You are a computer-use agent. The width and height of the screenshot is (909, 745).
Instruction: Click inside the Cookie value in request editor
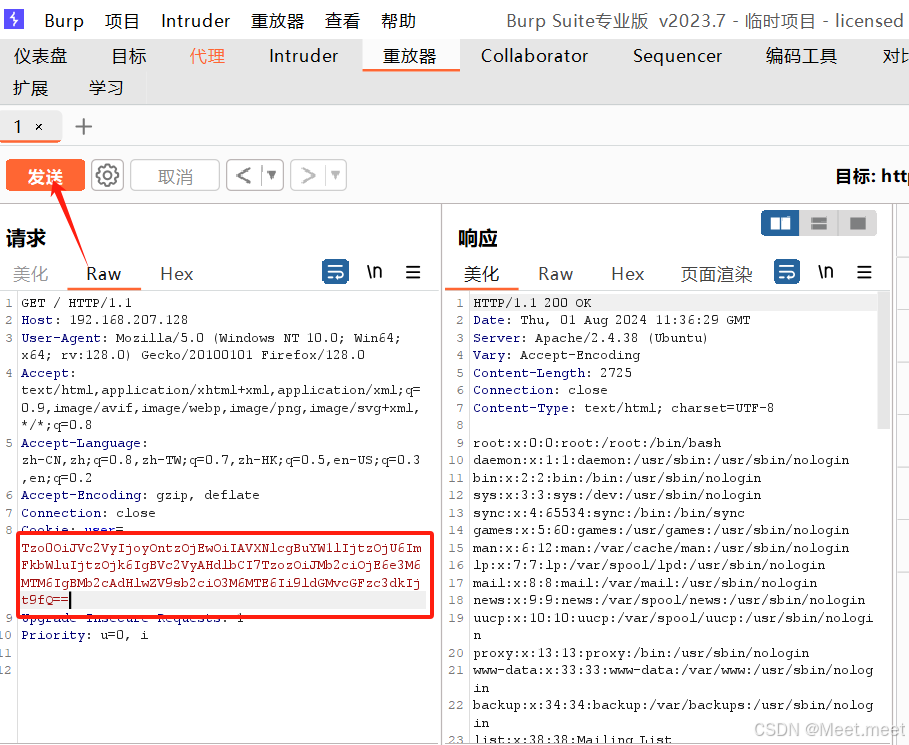point(221,573)
